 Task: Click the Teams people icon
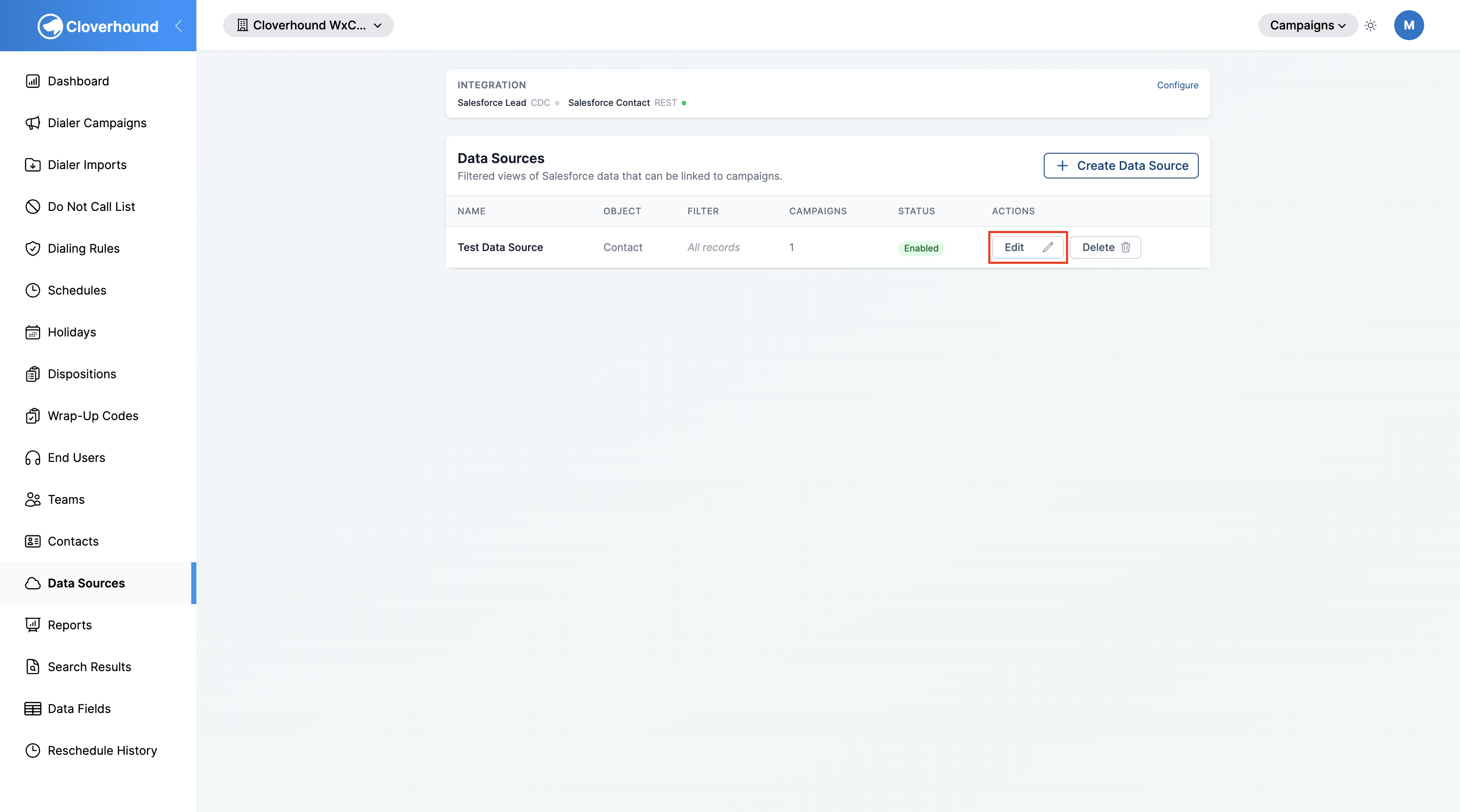coord(33,499)
